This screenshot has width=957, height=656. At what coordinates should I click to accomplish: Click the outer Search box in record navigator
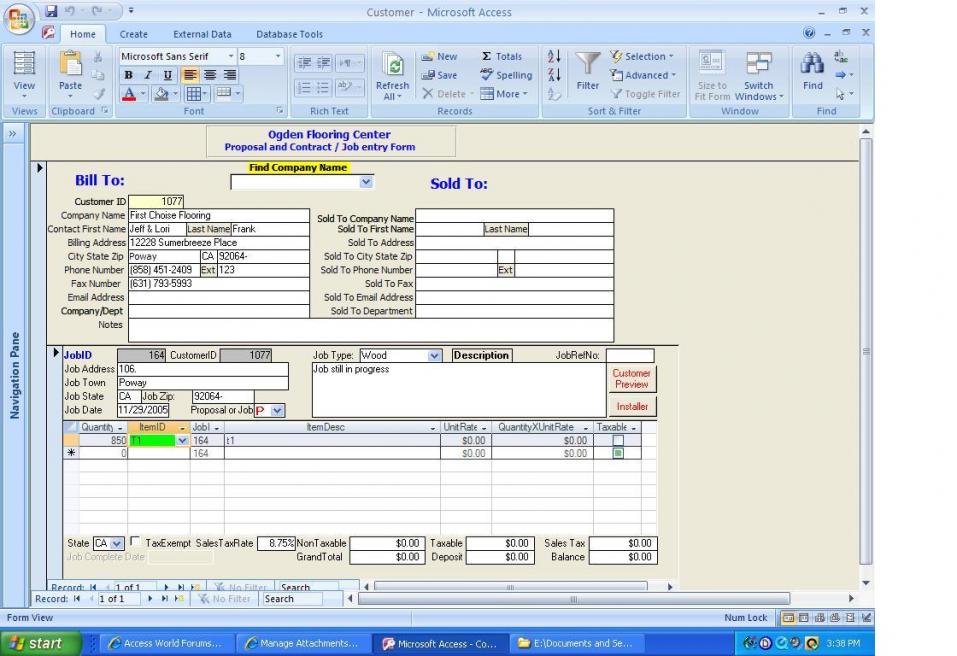(292, 599)
